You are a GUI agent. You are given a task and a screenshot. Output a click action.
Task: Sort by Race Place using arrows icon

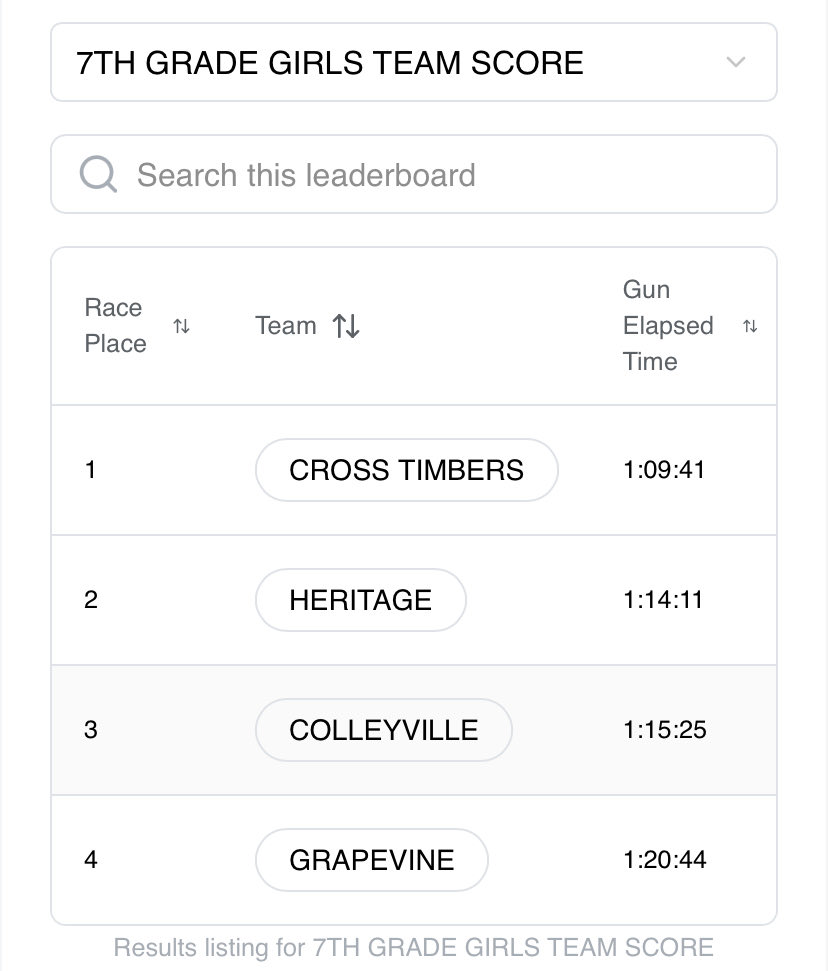coord(181,326)
